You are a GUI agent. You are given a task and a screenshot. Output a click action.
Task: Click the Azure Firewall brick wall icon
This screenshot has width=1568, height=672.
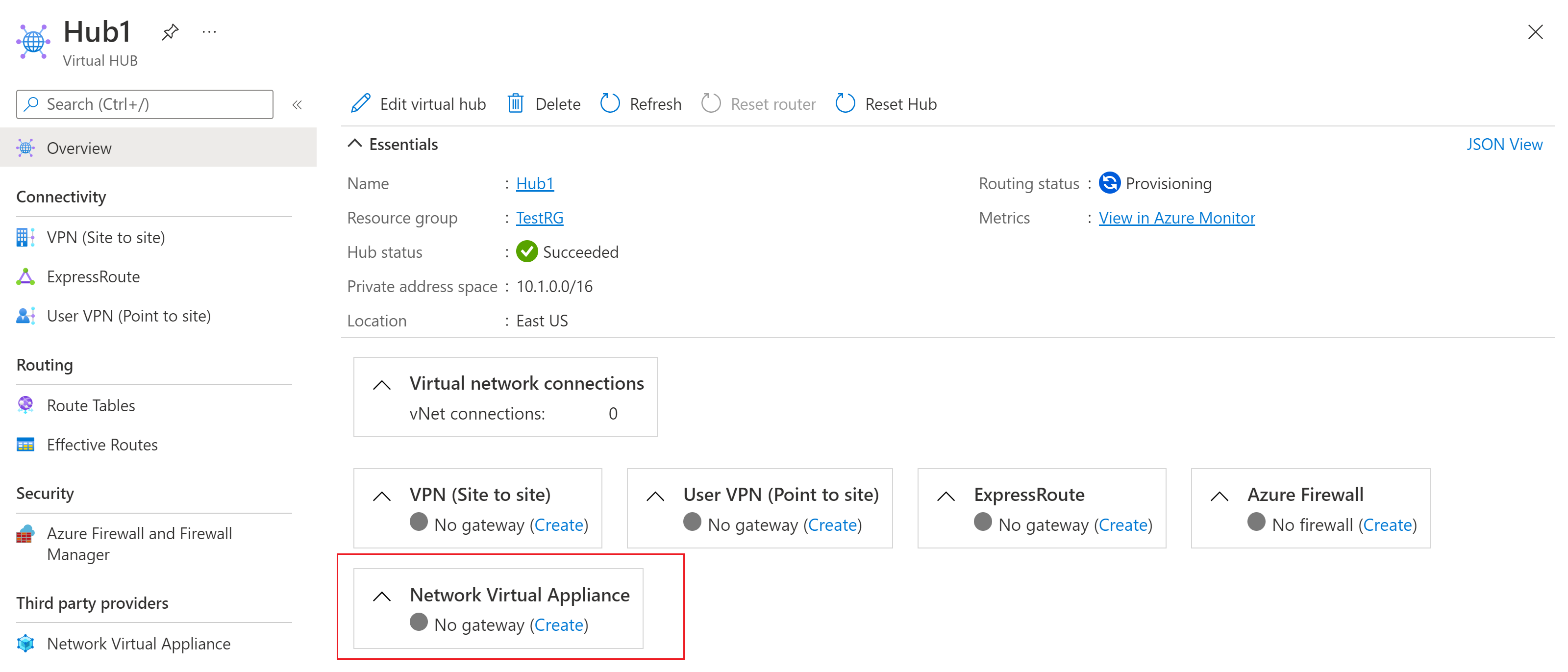(x=25, y=534)
